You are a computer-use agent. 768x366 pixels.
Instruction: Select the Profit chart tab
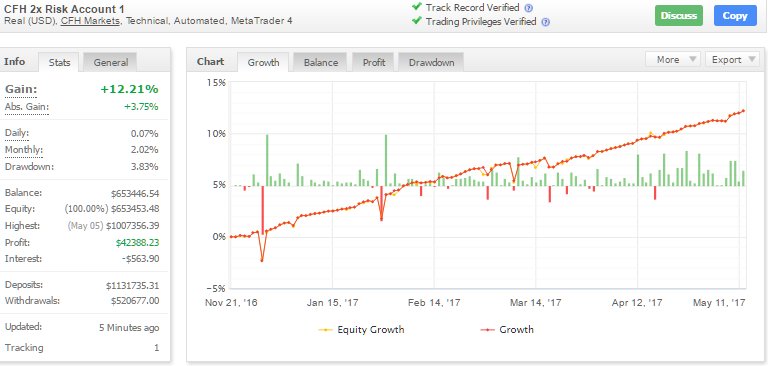pyautogui.click(x=374, y=63)
